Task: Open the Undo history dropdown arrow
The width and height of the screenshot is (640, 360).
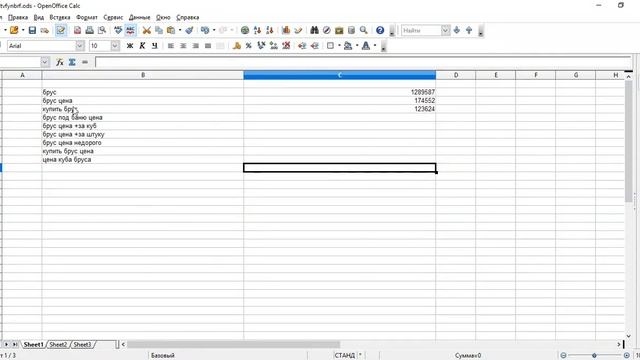Action: coord(214,30)
